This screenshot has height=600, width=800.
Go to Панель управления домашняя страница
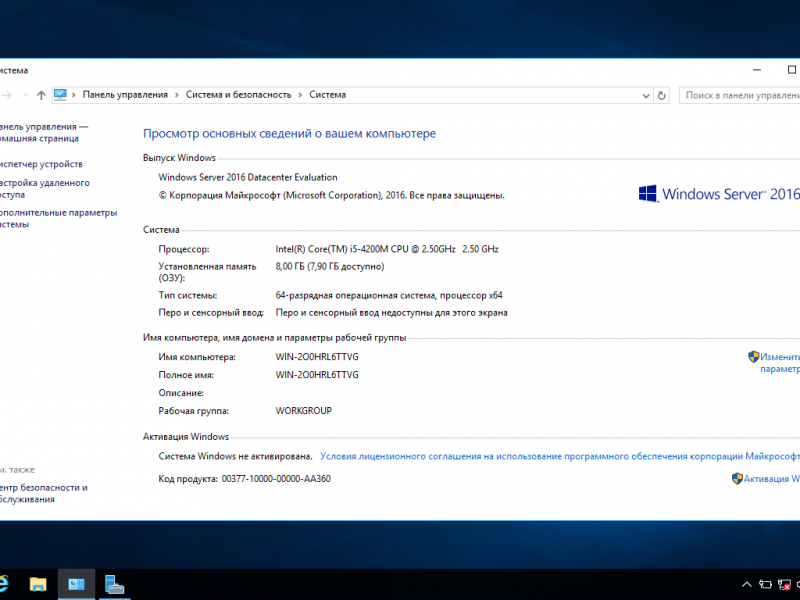pos(44,133)
